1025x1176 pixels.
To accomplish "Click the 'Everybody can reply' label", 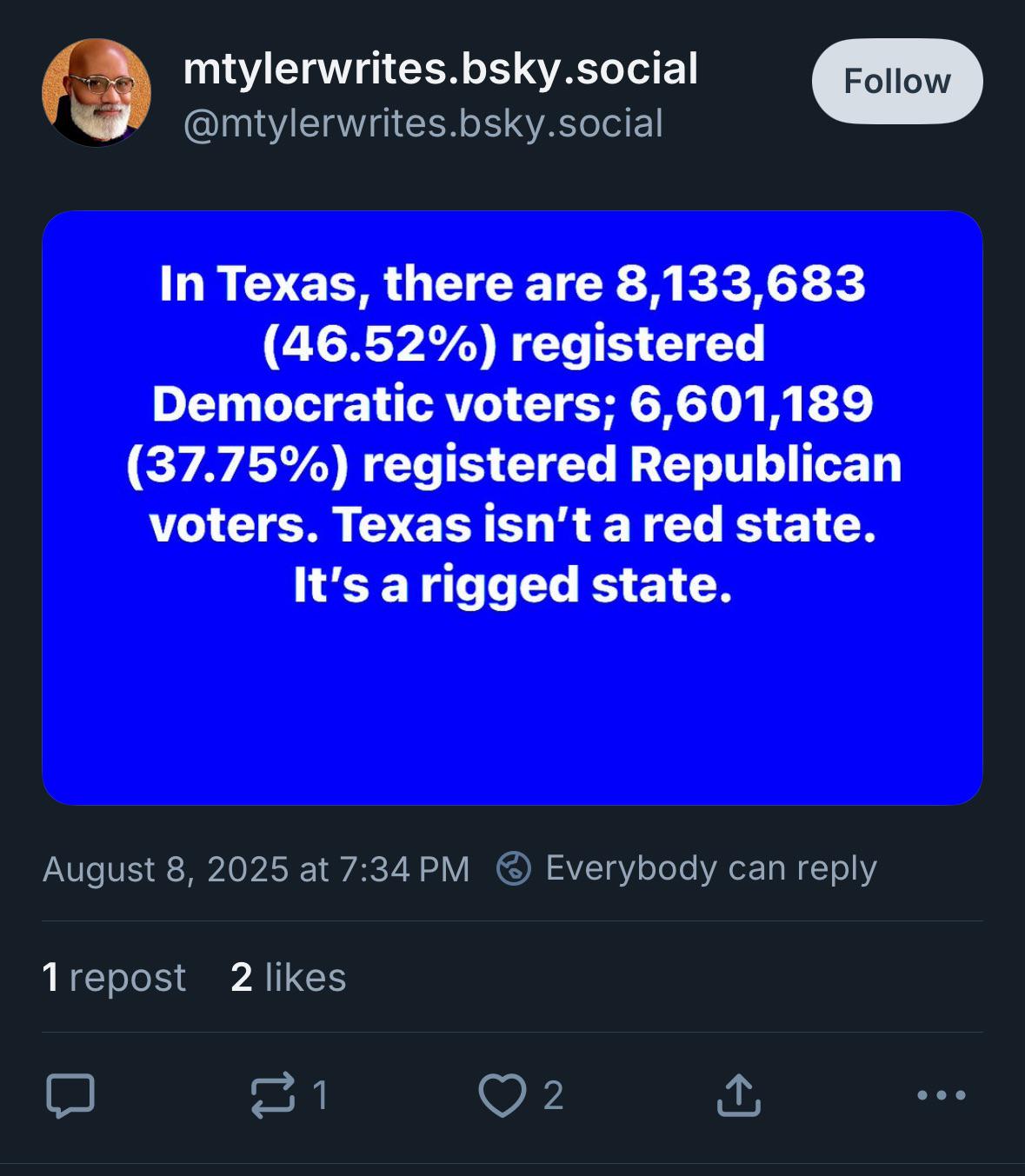I will pos(710,868).
